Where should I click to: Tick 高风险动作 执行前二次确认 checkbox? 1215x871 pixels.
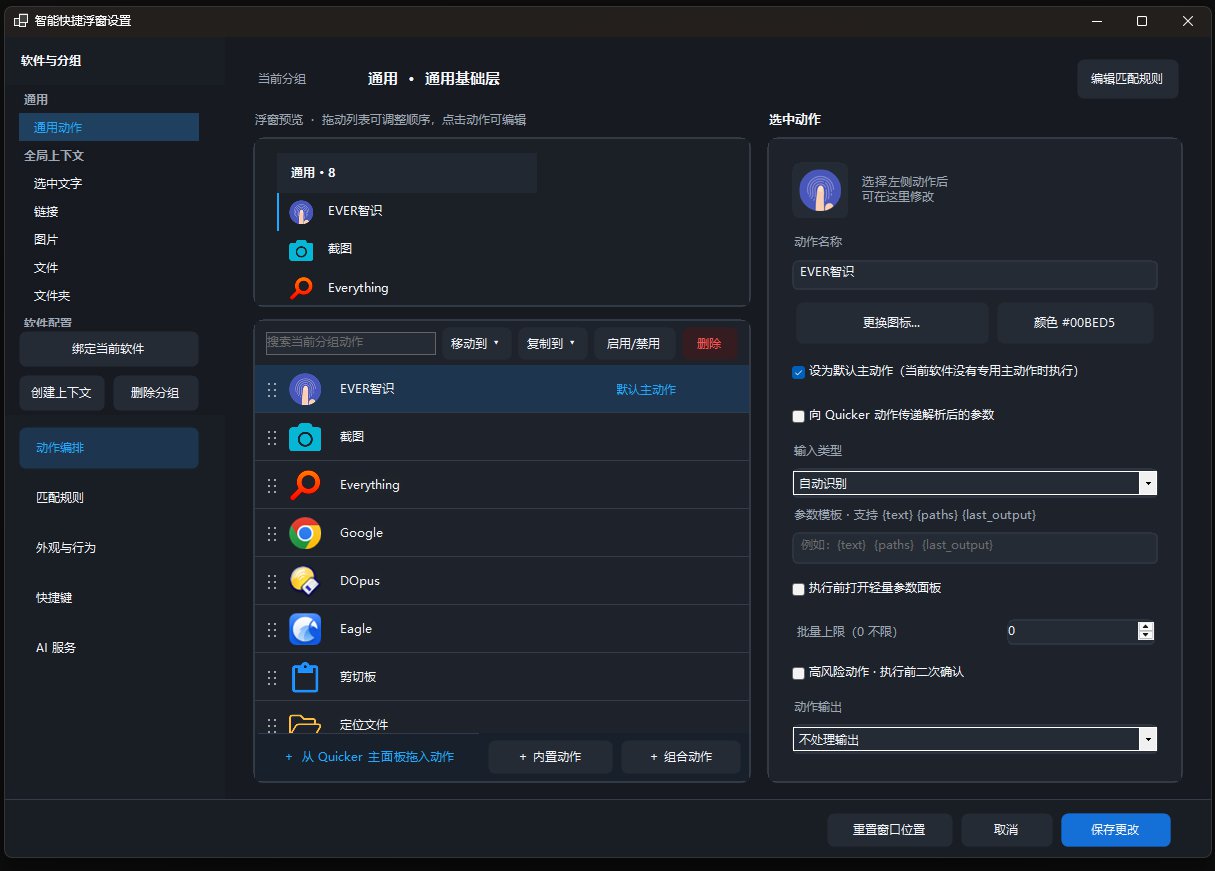[798, 673]
